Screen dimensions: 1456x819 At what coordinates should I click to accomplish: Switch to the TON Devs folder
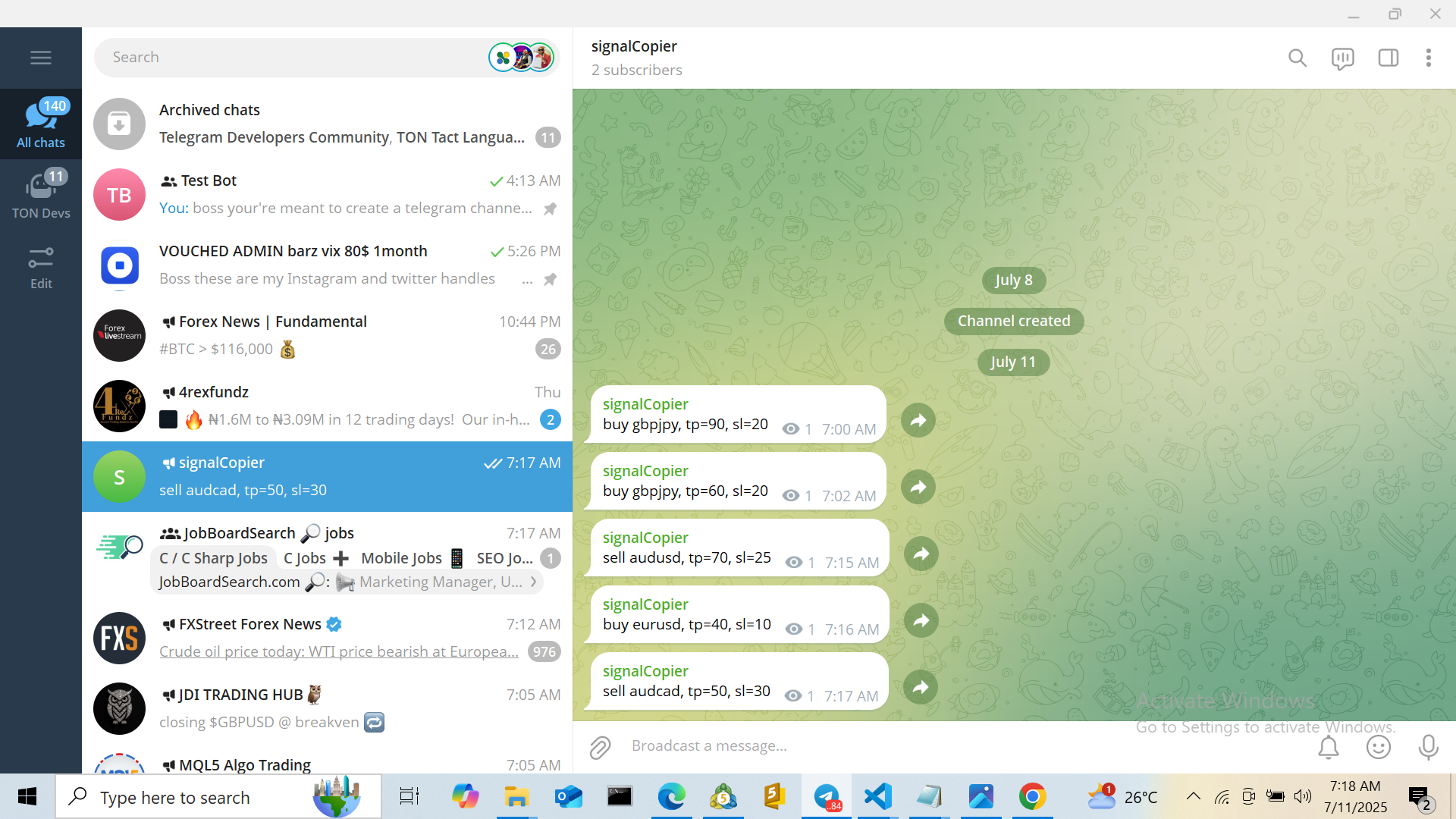click(41, 194)
